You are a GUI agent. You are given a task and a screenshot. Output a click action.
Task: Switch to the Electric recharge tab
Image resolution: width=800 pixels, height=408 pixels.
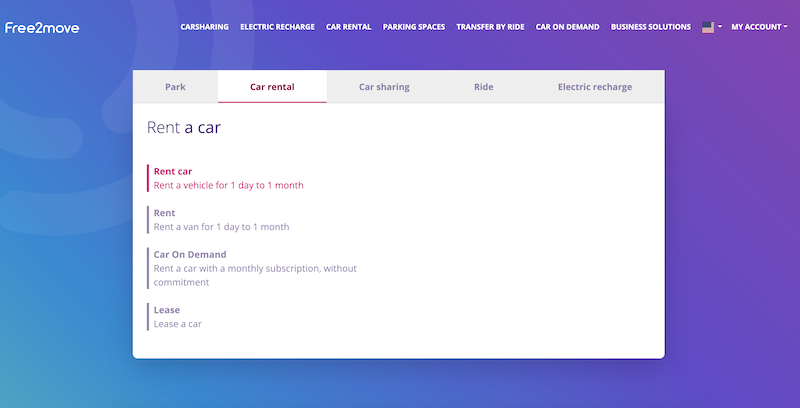point(595,87)
